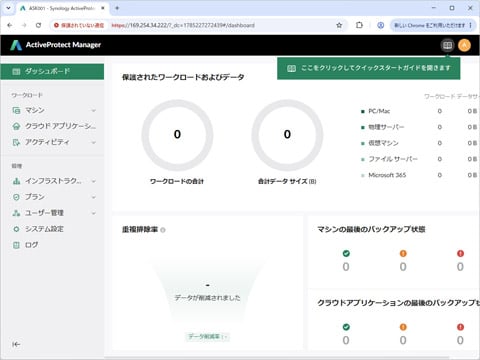Bookmark this page with the star icon
This screenshot has height=360, width=480.
click(339, 25)
